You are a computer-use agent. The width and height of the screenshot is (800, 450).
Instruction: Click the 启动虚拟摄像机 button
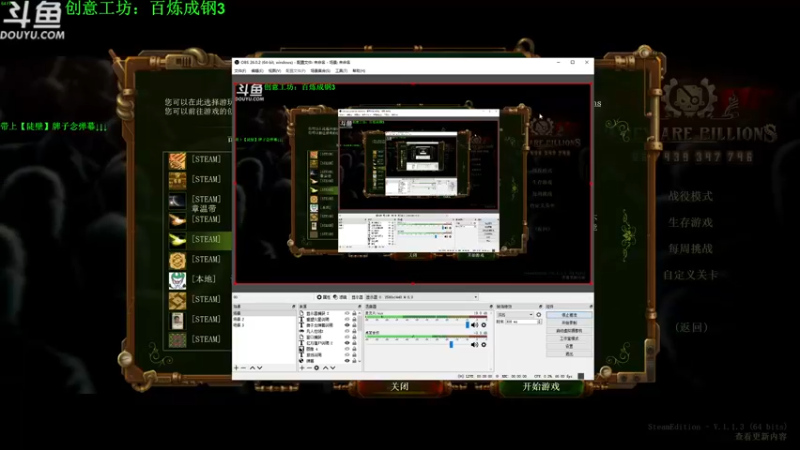[569, 331]
